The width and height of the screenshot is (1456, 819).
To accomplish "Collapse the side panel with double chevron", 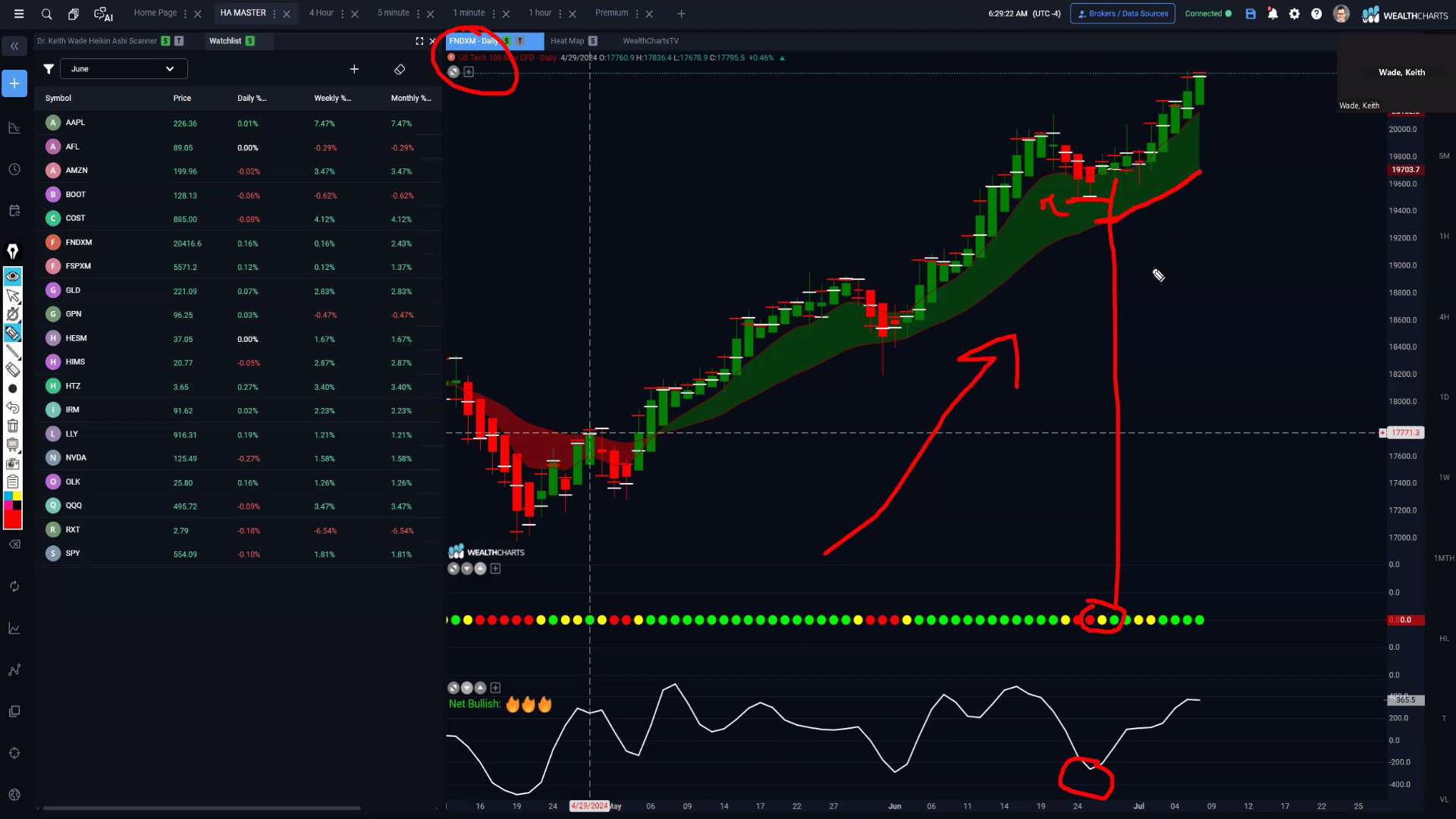I will 14,46.
